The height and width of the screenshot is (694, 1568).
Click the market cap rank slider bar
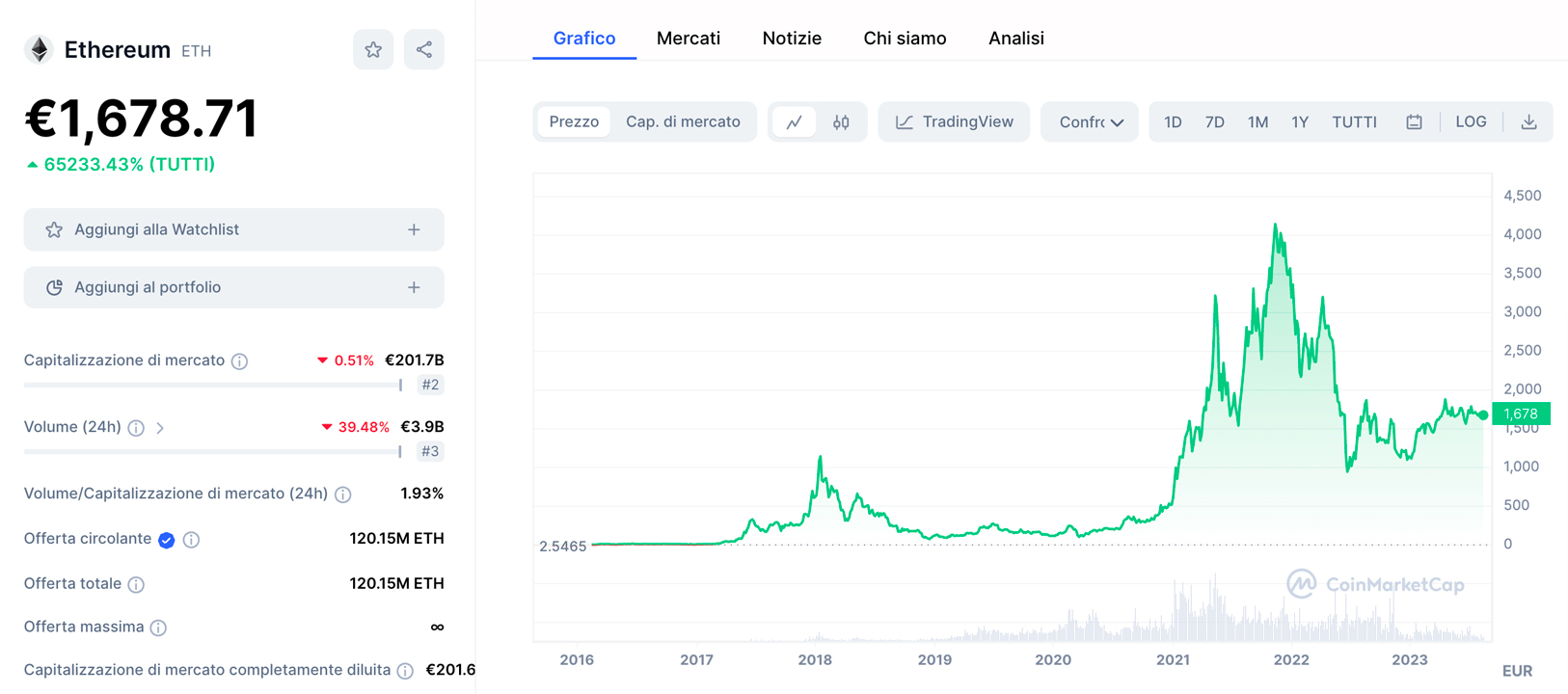212,386
